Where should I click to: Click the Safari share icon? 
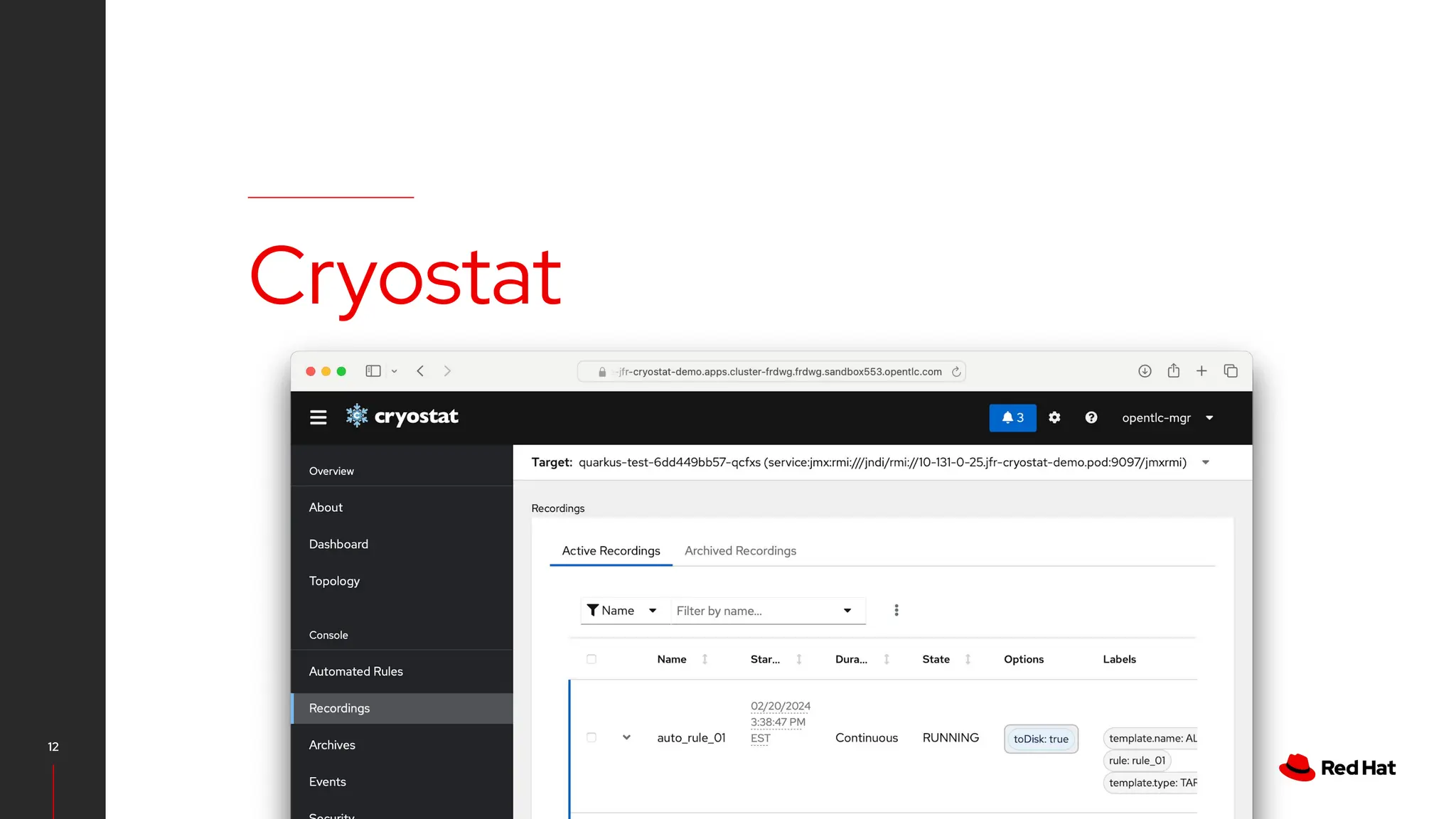1174,370
